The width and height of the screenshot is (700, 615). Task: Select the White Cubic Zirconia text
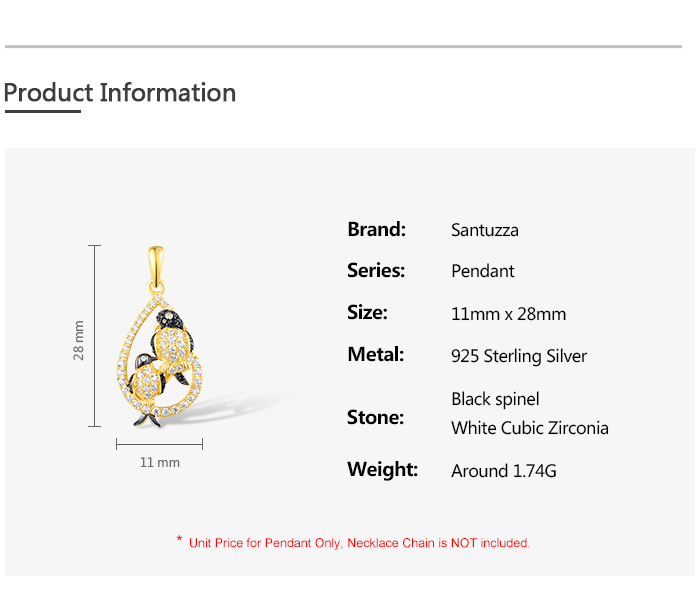pos(530,428)
